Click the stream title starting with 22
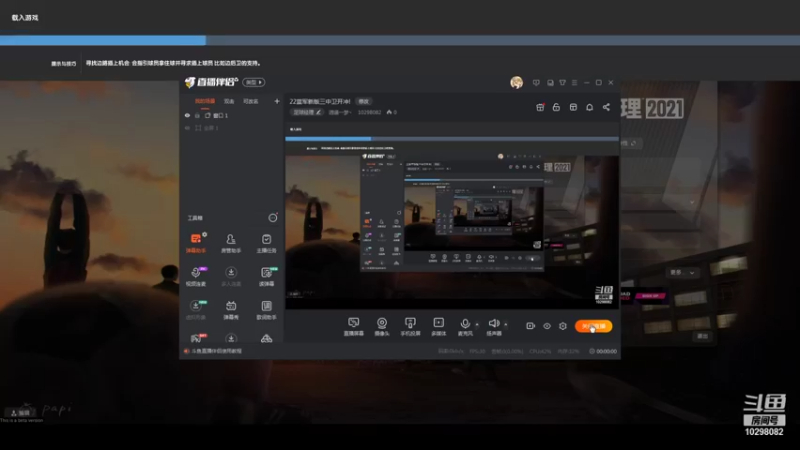Screen dimensions: 800x450 coord(320,102)
